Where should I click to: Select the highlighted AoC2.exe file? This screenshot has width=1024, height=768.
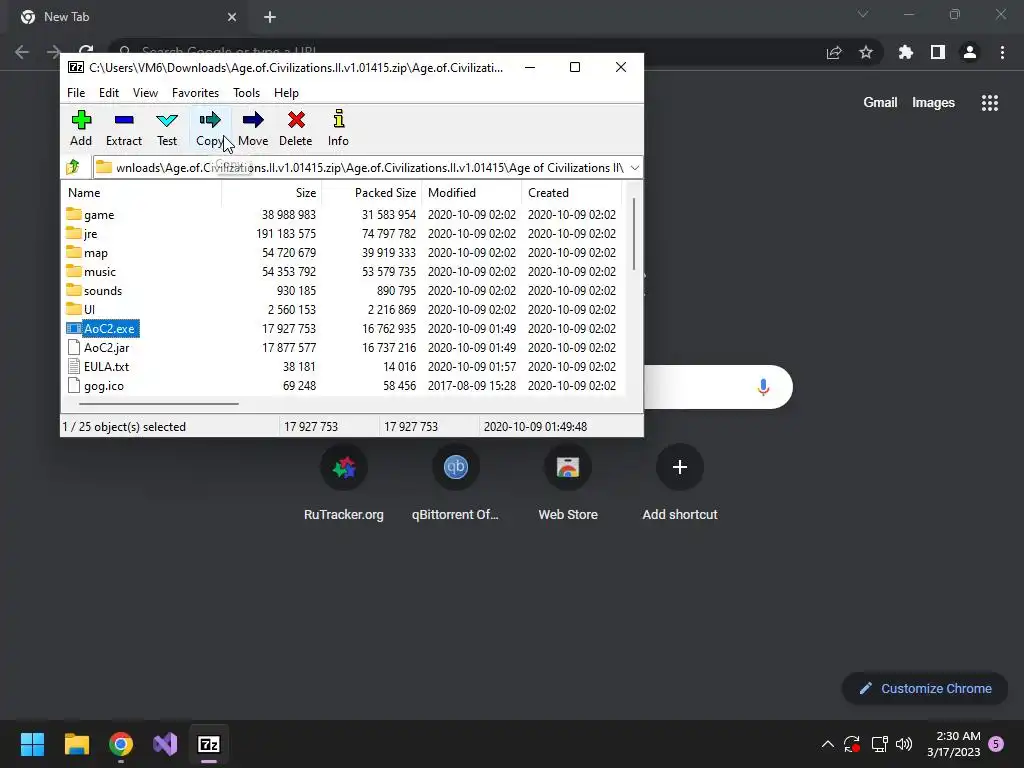(x=103, y=328)
